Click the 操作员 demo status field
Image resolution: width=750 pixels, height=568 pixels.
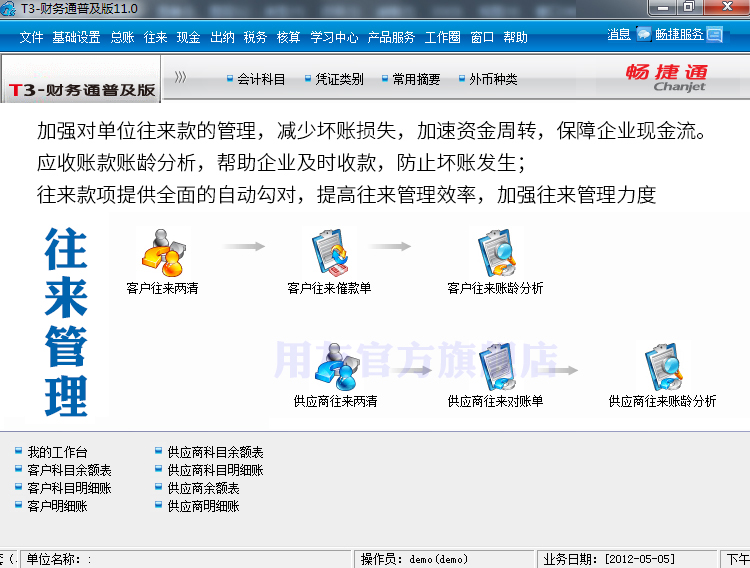(x=443, y=559)
